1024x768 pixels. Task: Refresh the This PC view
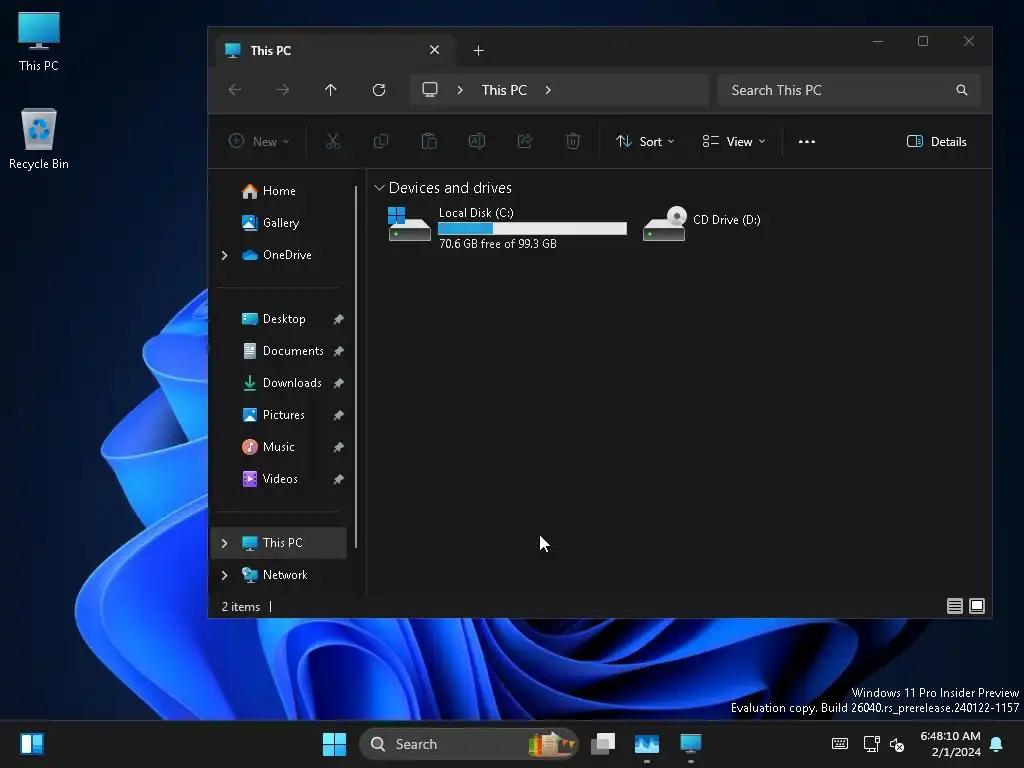379,90
